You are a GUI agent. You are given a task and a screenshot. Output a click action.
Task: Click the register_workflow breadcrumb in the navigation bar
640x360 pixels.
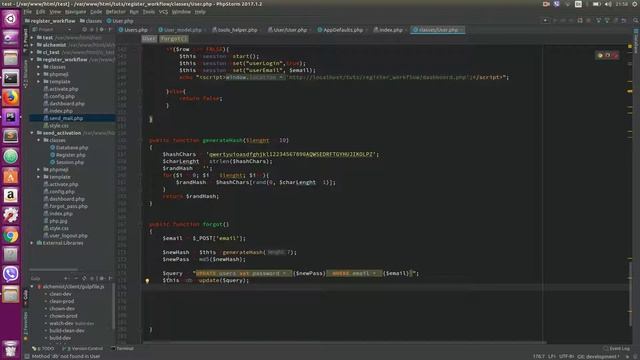tap(50, 21)
